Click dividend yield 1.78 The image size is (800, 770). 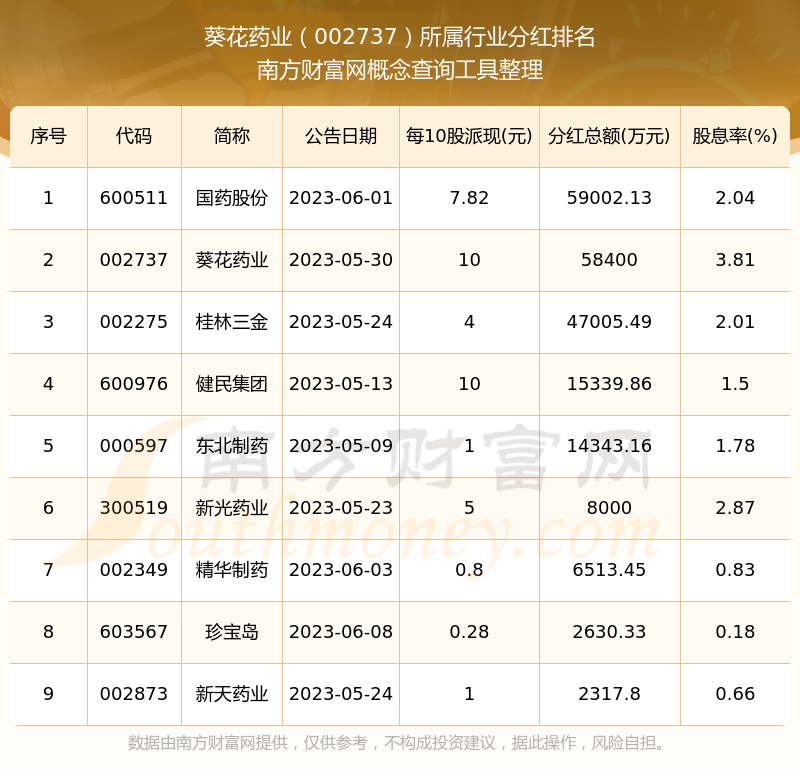[x=735, y=446]
